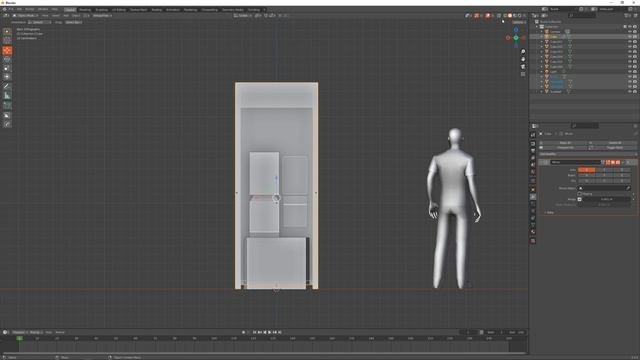The image size is (640, 360).
Task: Toggle Mirror modifier realtime display icon
Action: coord(613,162)
